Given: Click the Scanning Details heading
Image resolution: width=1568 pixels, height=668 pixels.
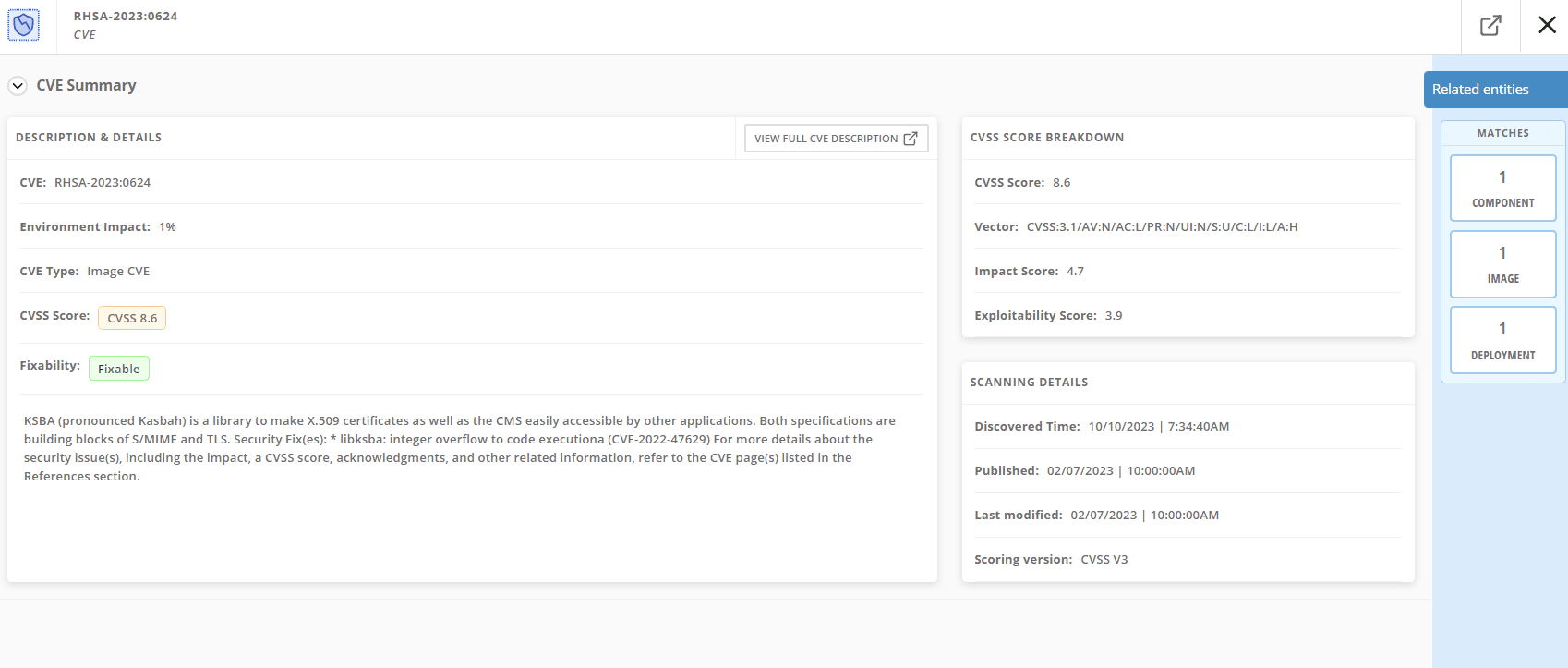Looking at the screenshot, I should [x=1029, y=383].
